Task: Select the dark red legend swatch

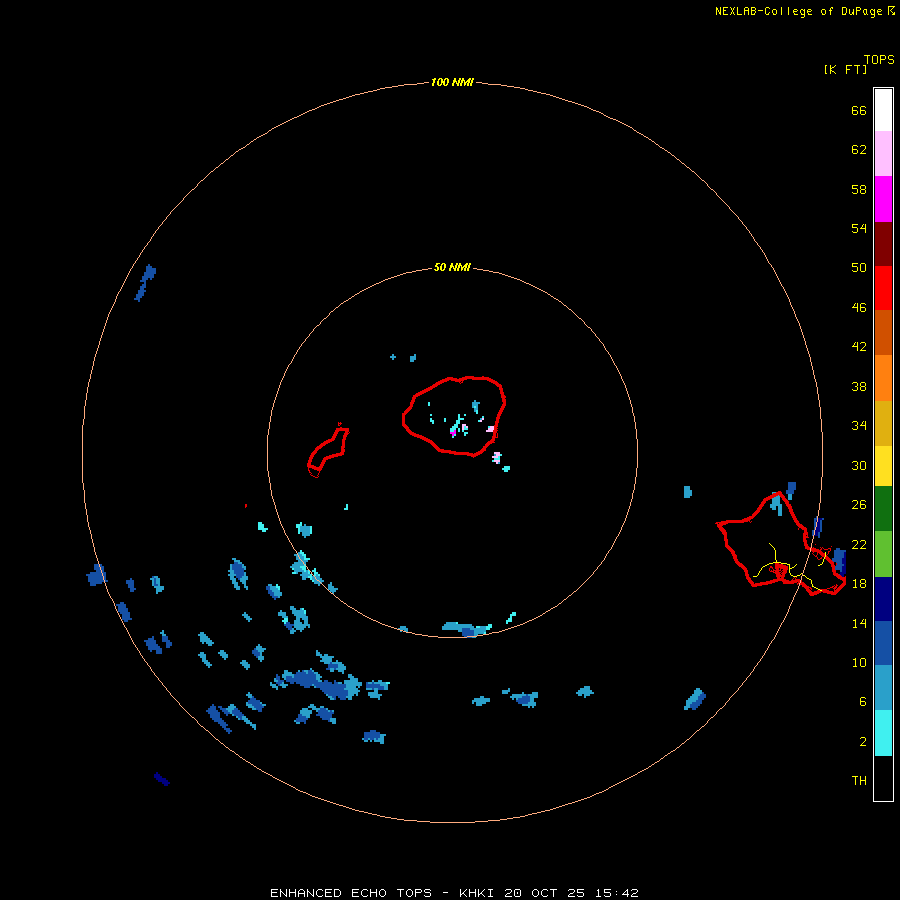Action: [x=883, y=243]
